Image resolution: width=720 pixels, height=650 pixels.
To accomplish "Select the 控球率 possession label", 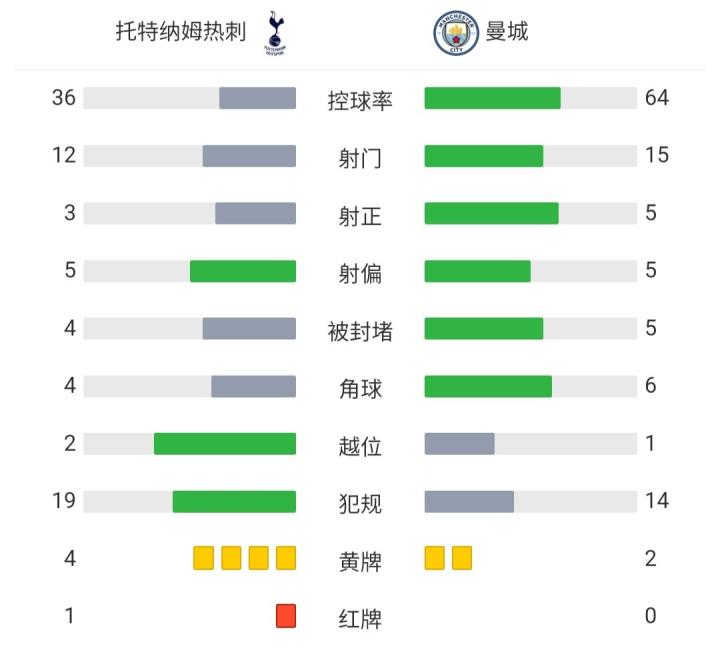I will click(x=360, y=101).
